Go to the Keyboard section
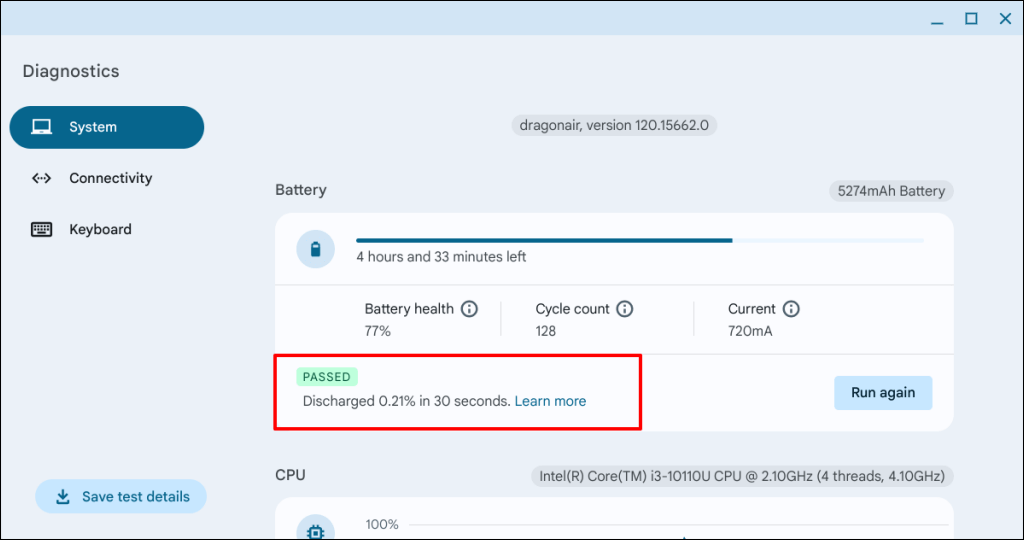The height and width of the screenshot is (540, 1024). 100,229
